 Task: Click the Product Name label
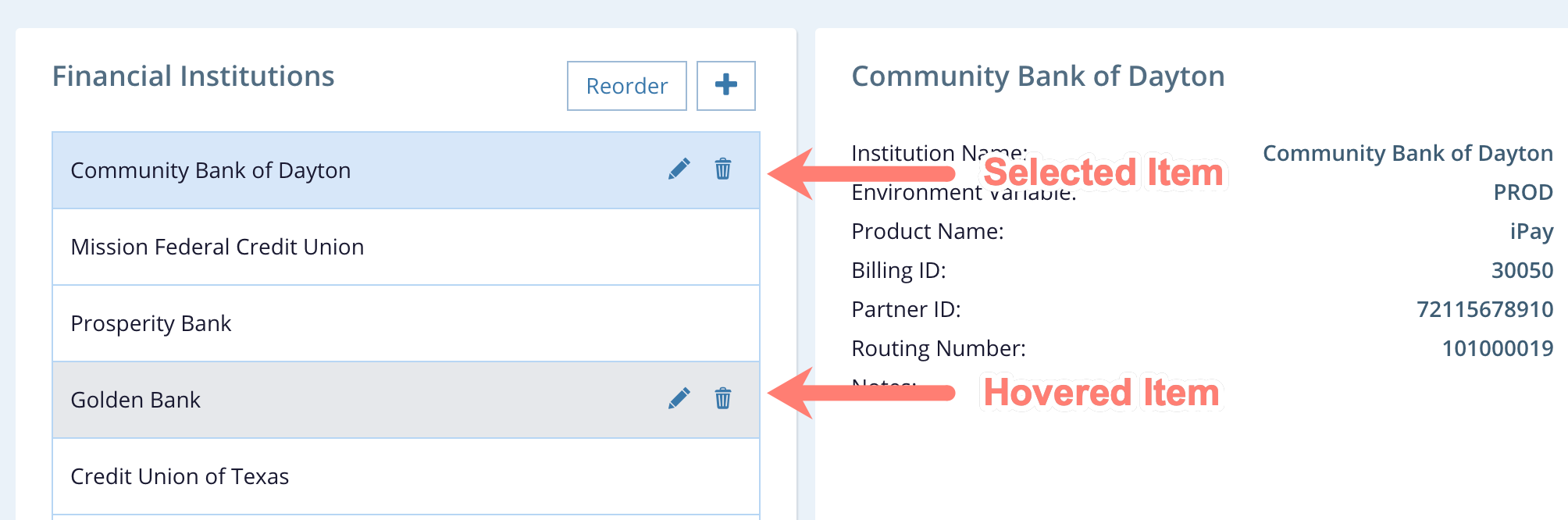click(x=927, y=231)
